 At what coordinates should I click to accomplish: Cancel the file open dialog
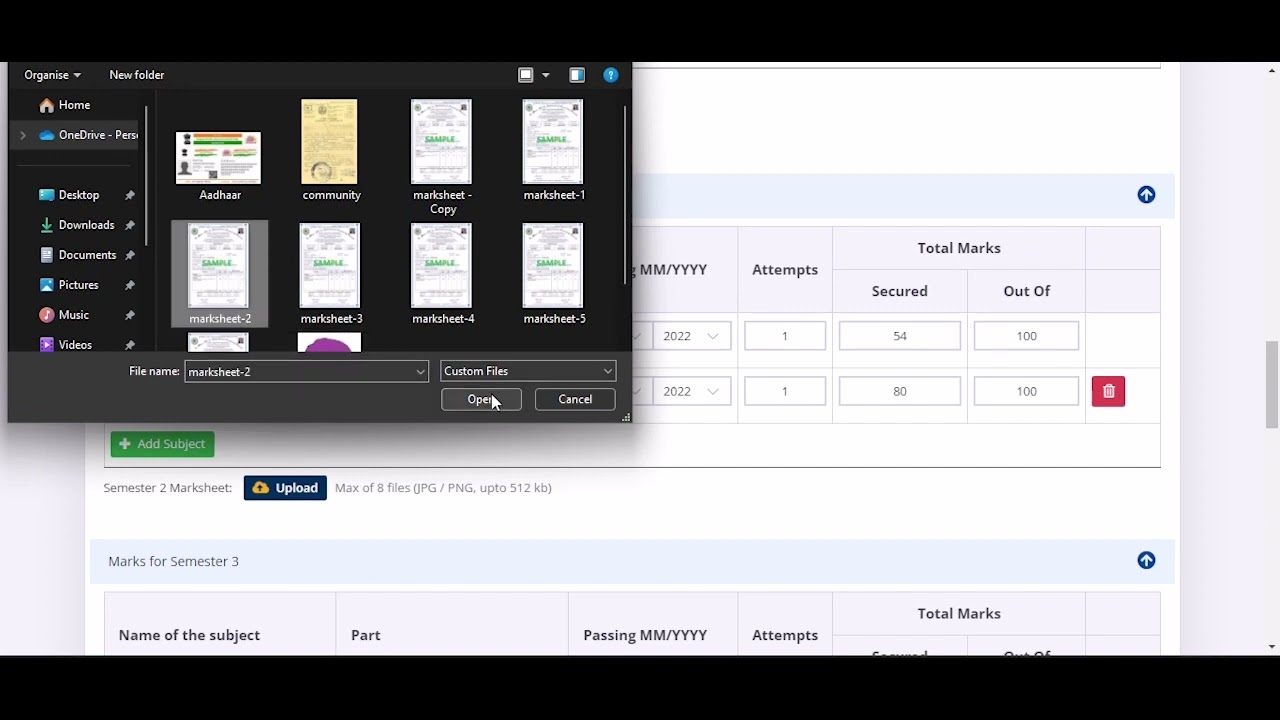point(575,399)
